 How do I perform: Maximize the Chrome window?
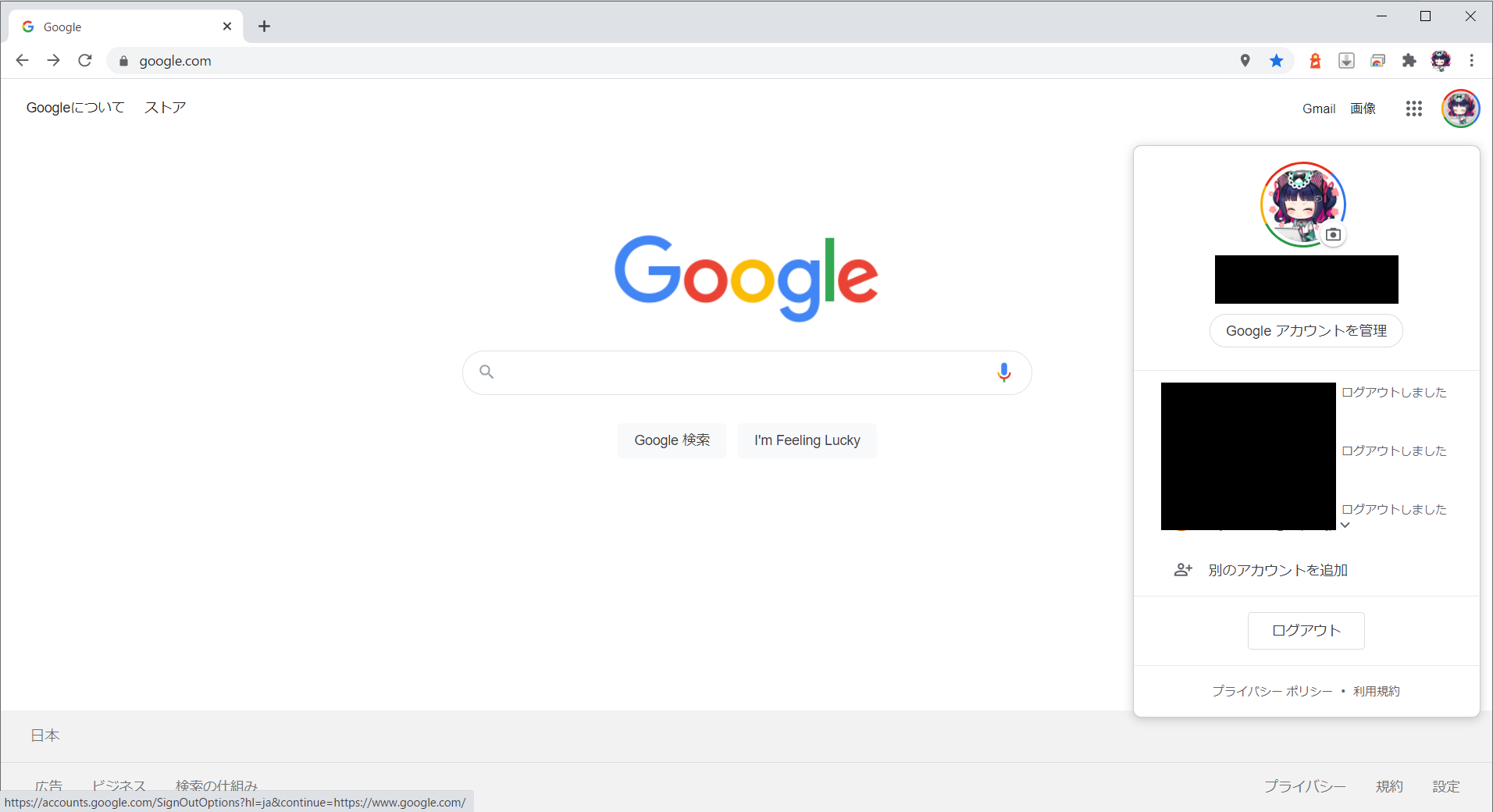click(1425, 16)
